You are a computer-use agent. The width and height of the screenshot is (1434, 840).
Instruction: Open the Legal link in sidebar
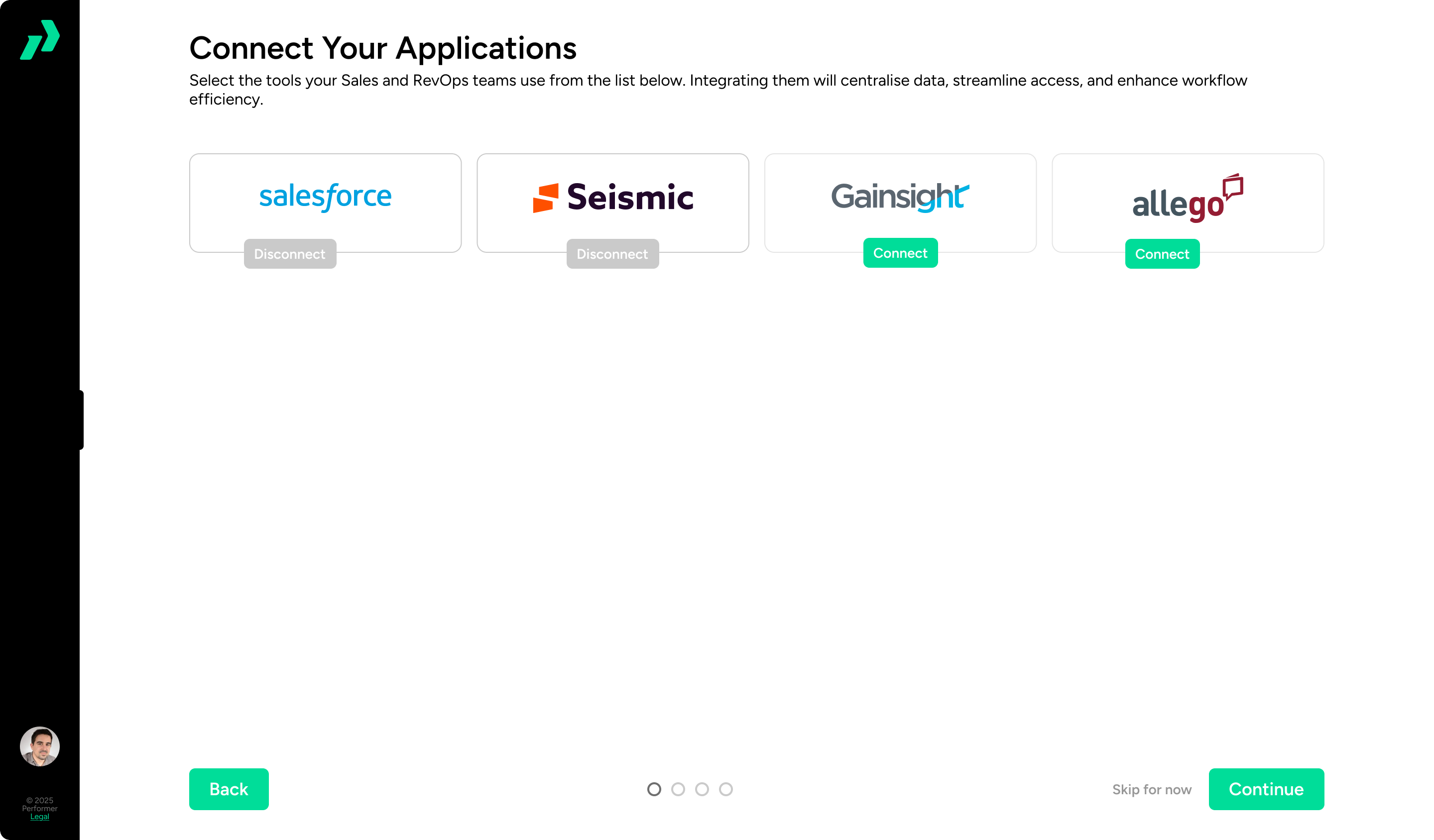tap(40, 816)
